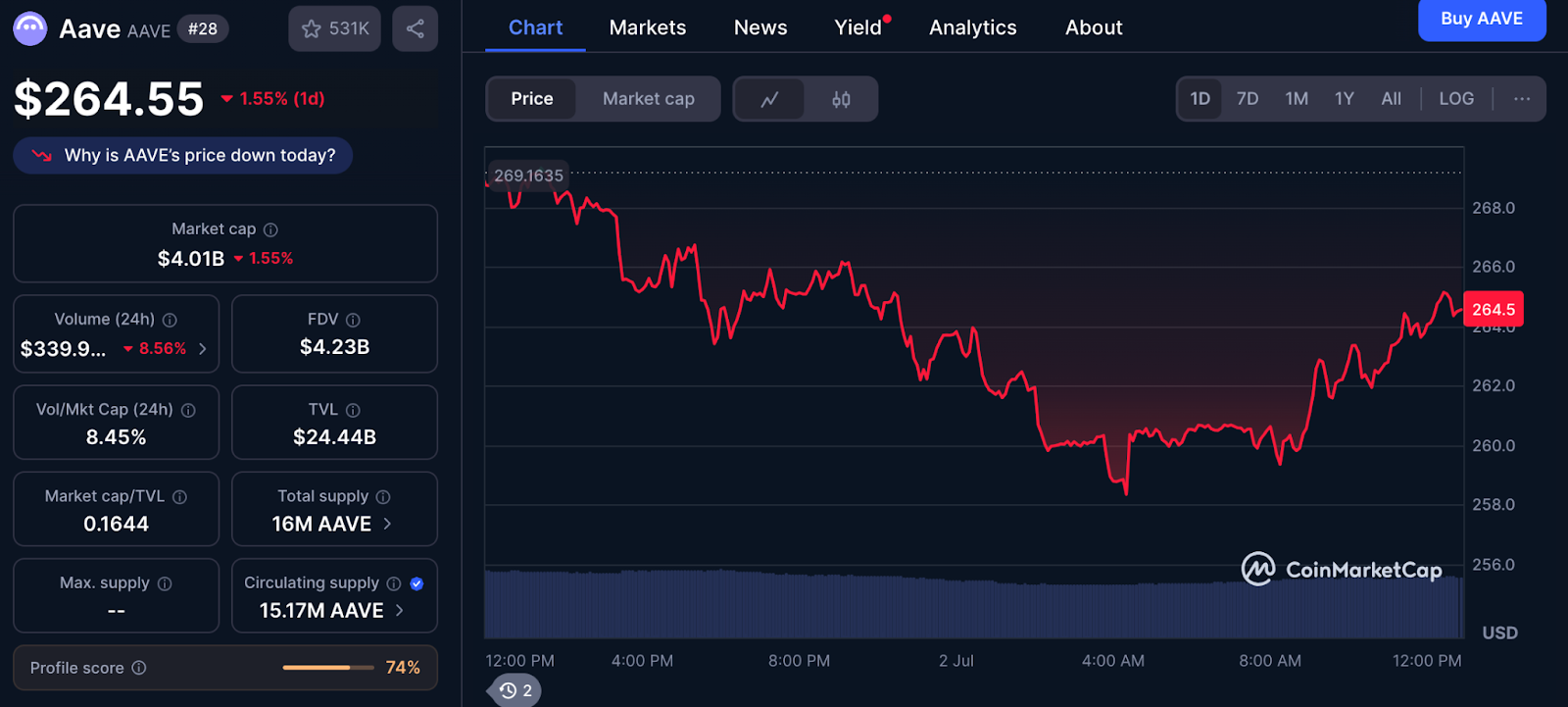The height and width of the screenshot is (707, 1568).
Task: Set chart range to 7D
Action: pos(1248,99)
